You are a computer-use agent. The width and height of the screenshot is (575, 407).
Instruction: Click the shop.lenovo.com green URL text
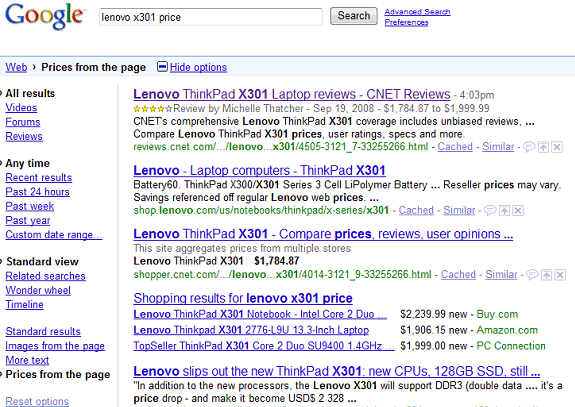point(261,210)
